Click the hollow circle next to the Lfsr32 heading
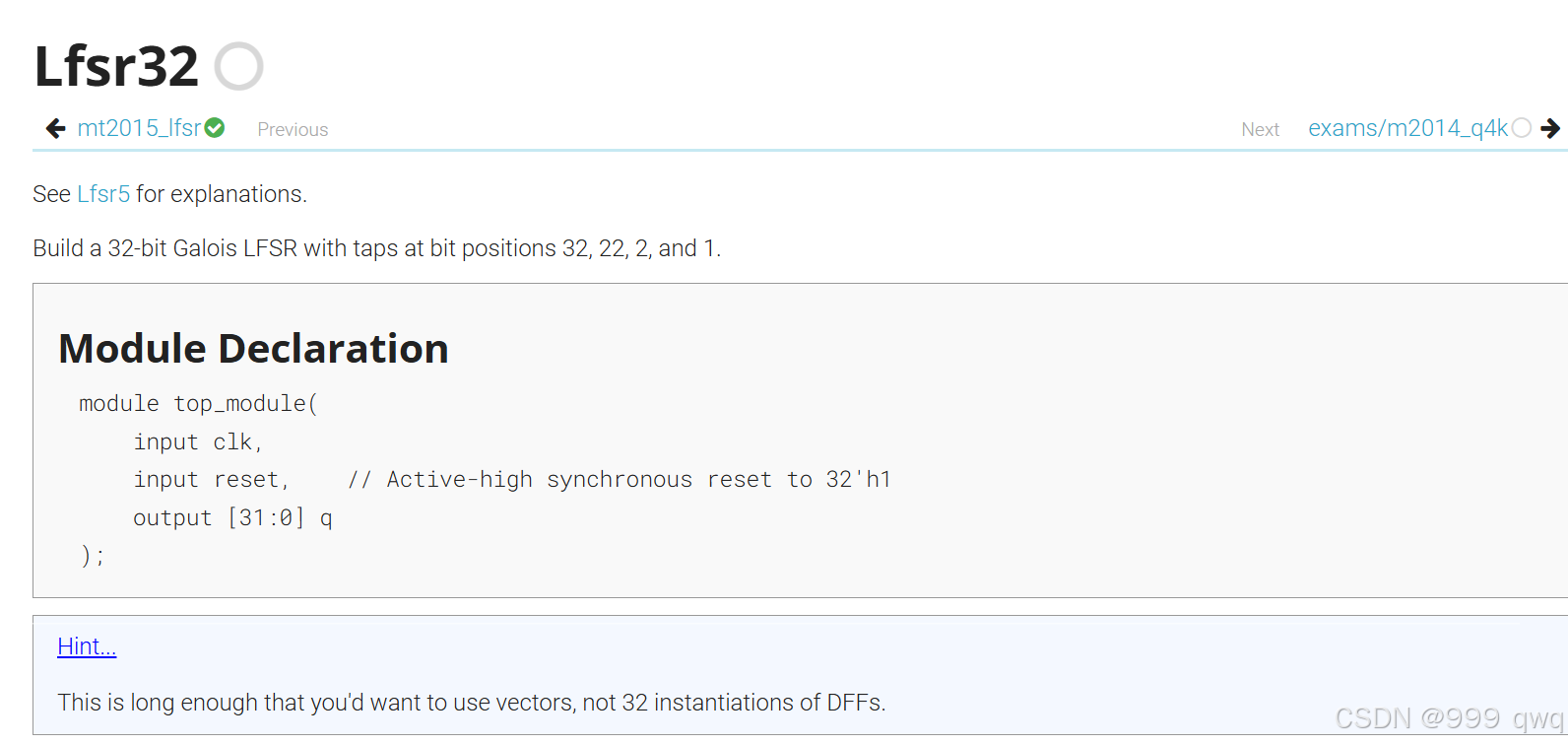The height and width of the screenshot is (745, 1568). pos(239,66)
